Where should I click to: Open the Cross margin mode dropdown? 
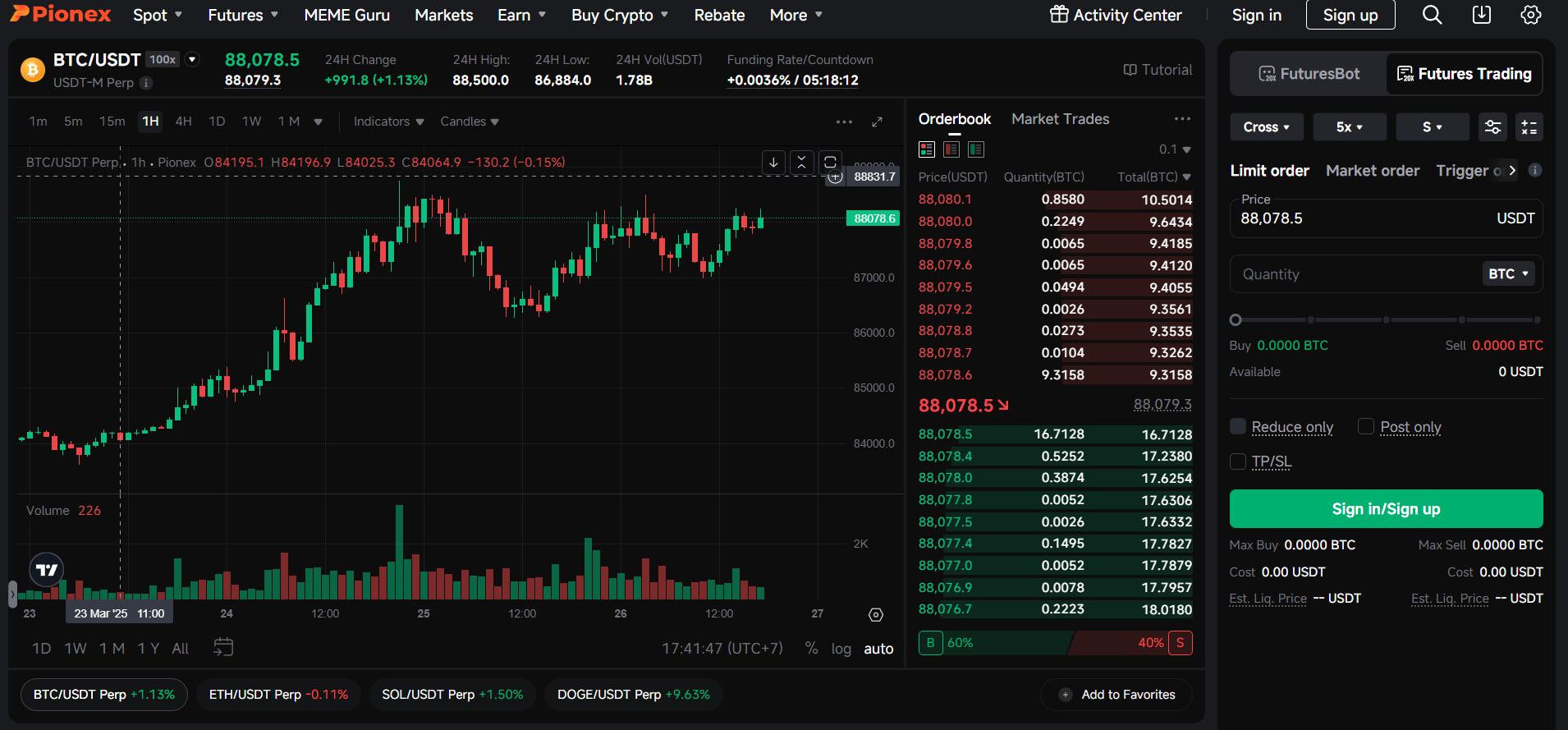[1267, 127]
